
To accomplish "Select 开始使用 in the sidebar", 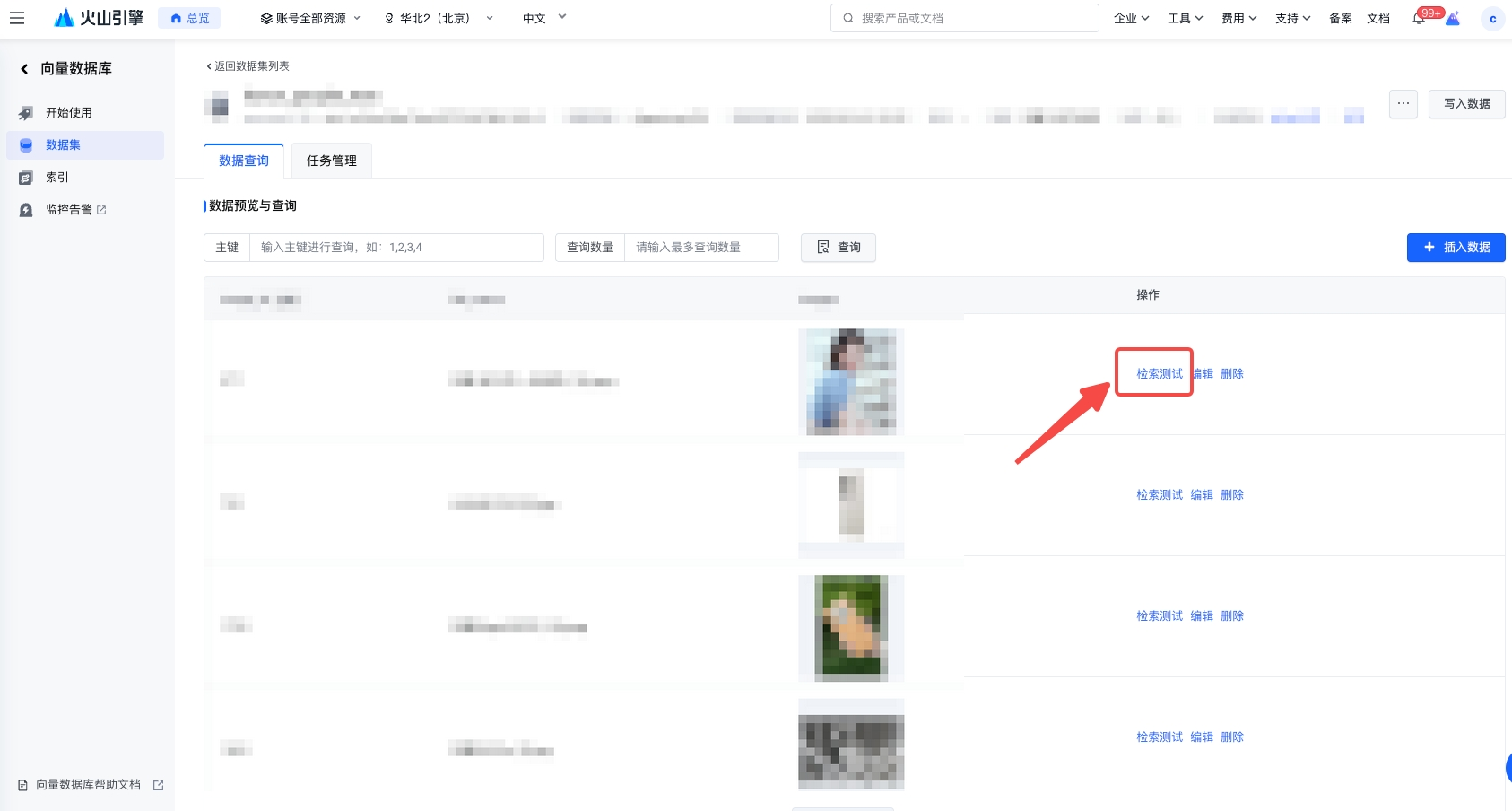I will coord(85,113).
